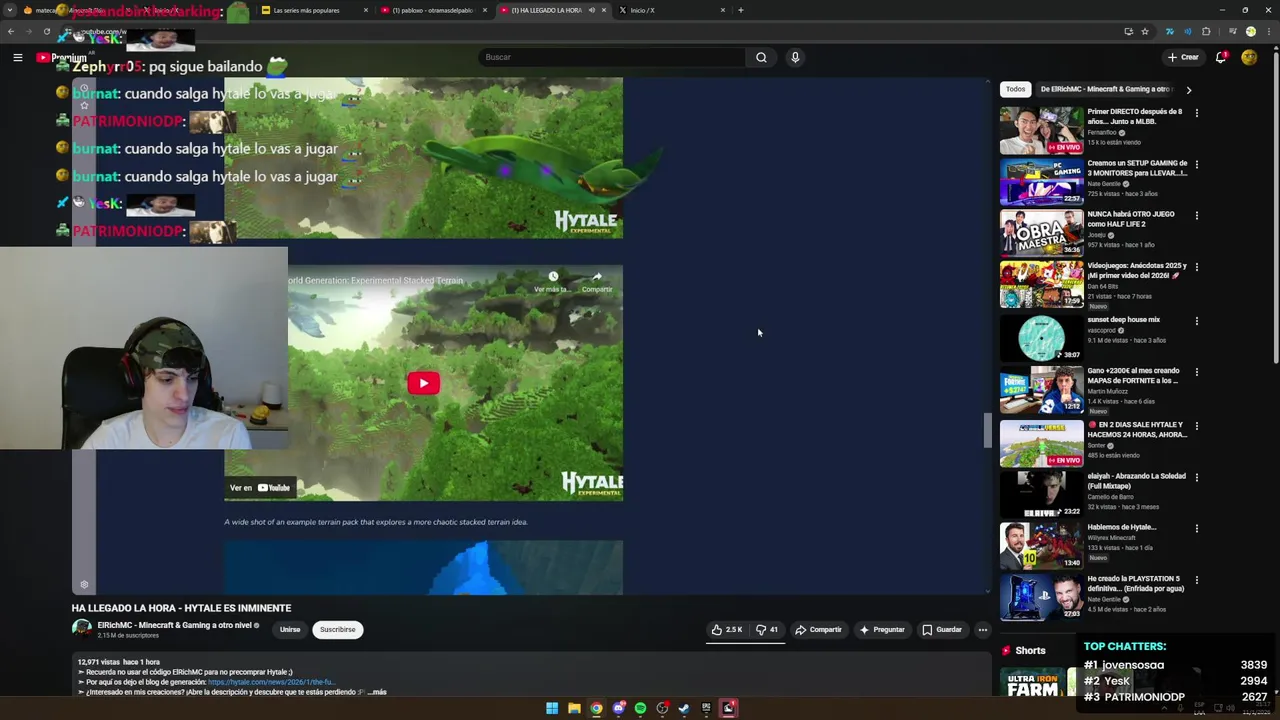Open Chrome extensions puzzle icon
Screen dimensions: 1280x720
[1206, 32]
